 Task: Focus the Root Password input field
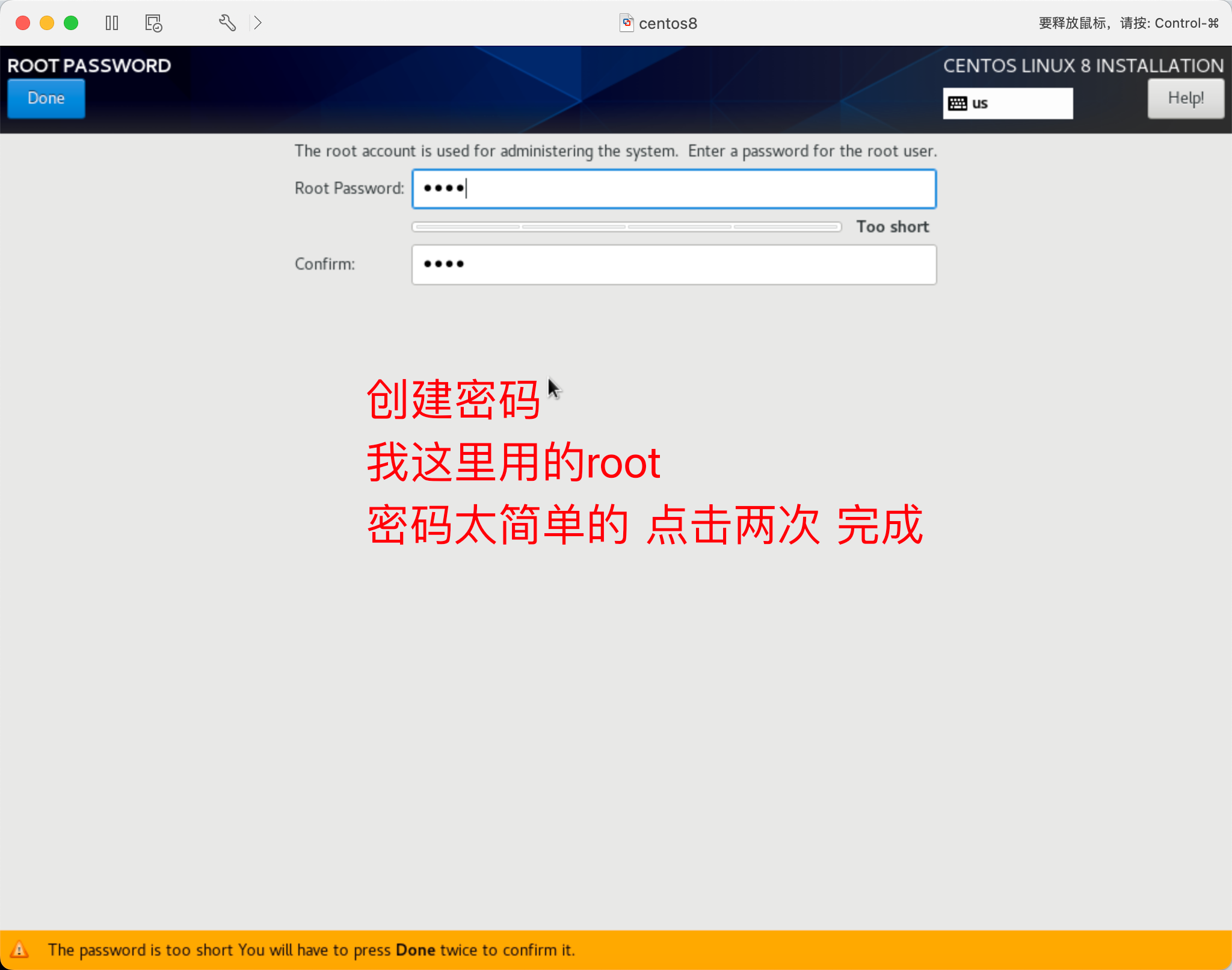(x=674, y=189)
